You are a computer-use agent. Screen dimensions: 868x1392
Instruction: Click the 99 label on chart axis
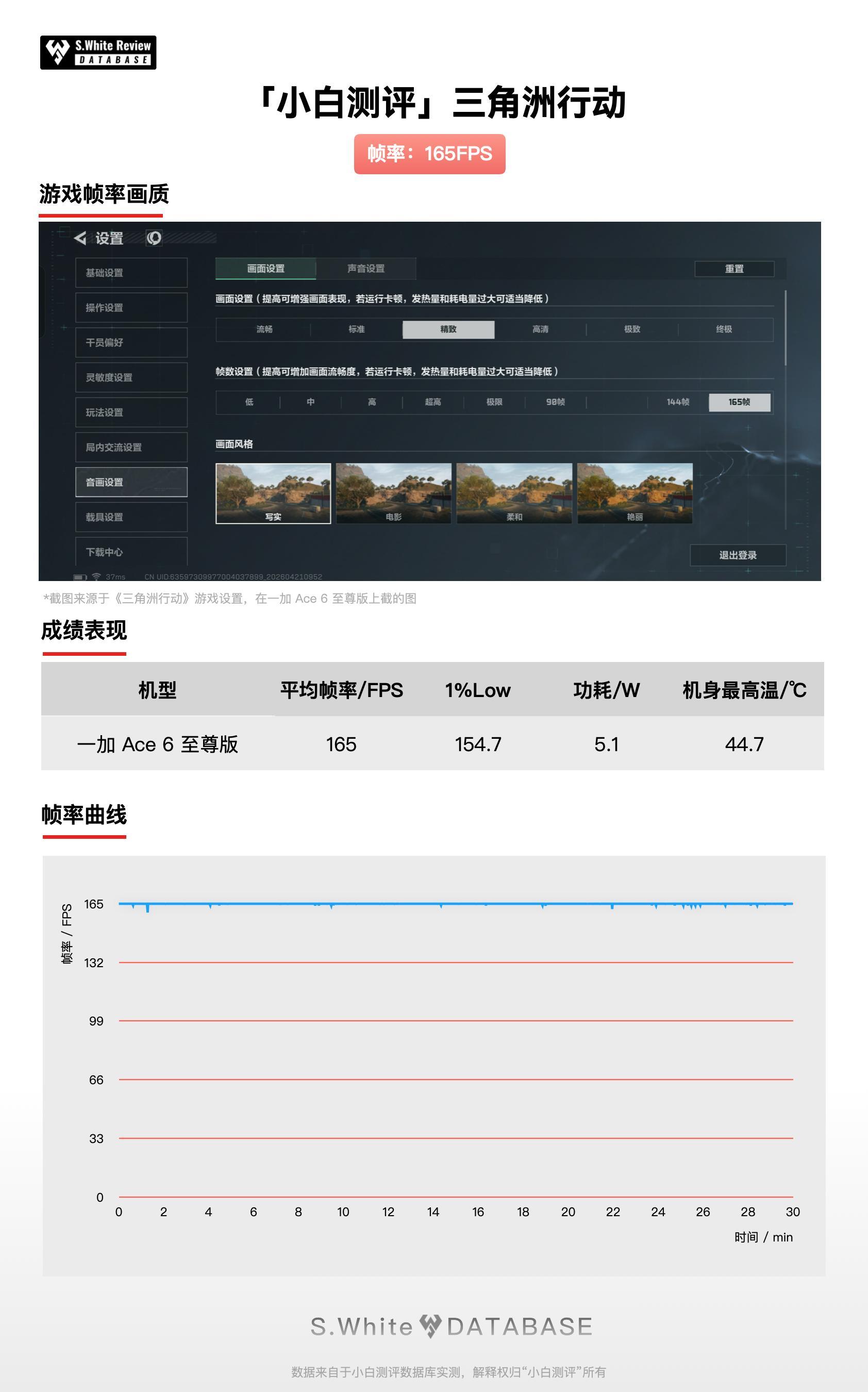point(96,1021)
